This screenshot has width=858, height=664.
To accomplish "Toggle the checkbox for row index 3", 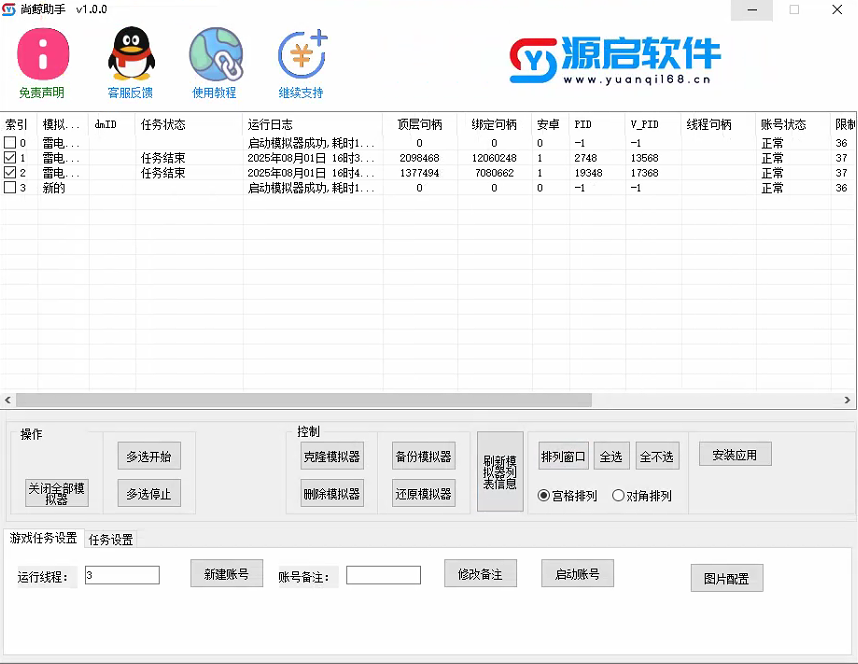I will pyautogui.click(x=10, y=188).
